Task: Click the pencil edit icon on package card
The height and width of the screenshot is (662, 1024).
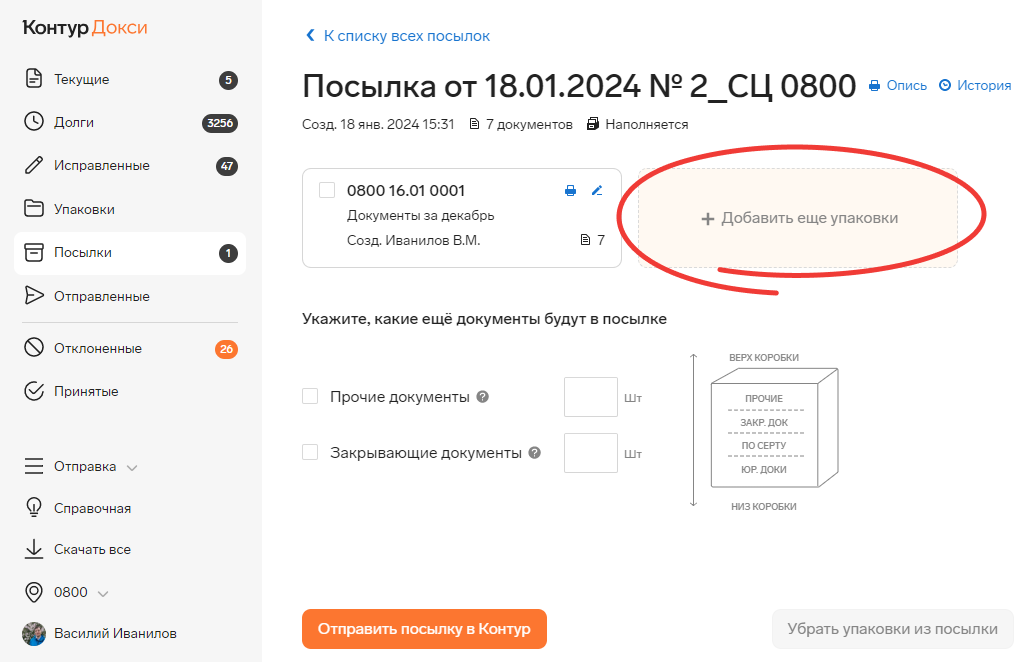Action: [597, 191]
